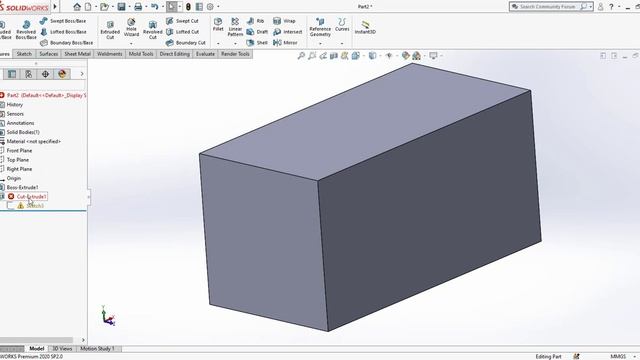The width and height of the screenshot is (640, 360).
Task: Switch to DimXpertManager tab icon
Action: click(45, 74)
